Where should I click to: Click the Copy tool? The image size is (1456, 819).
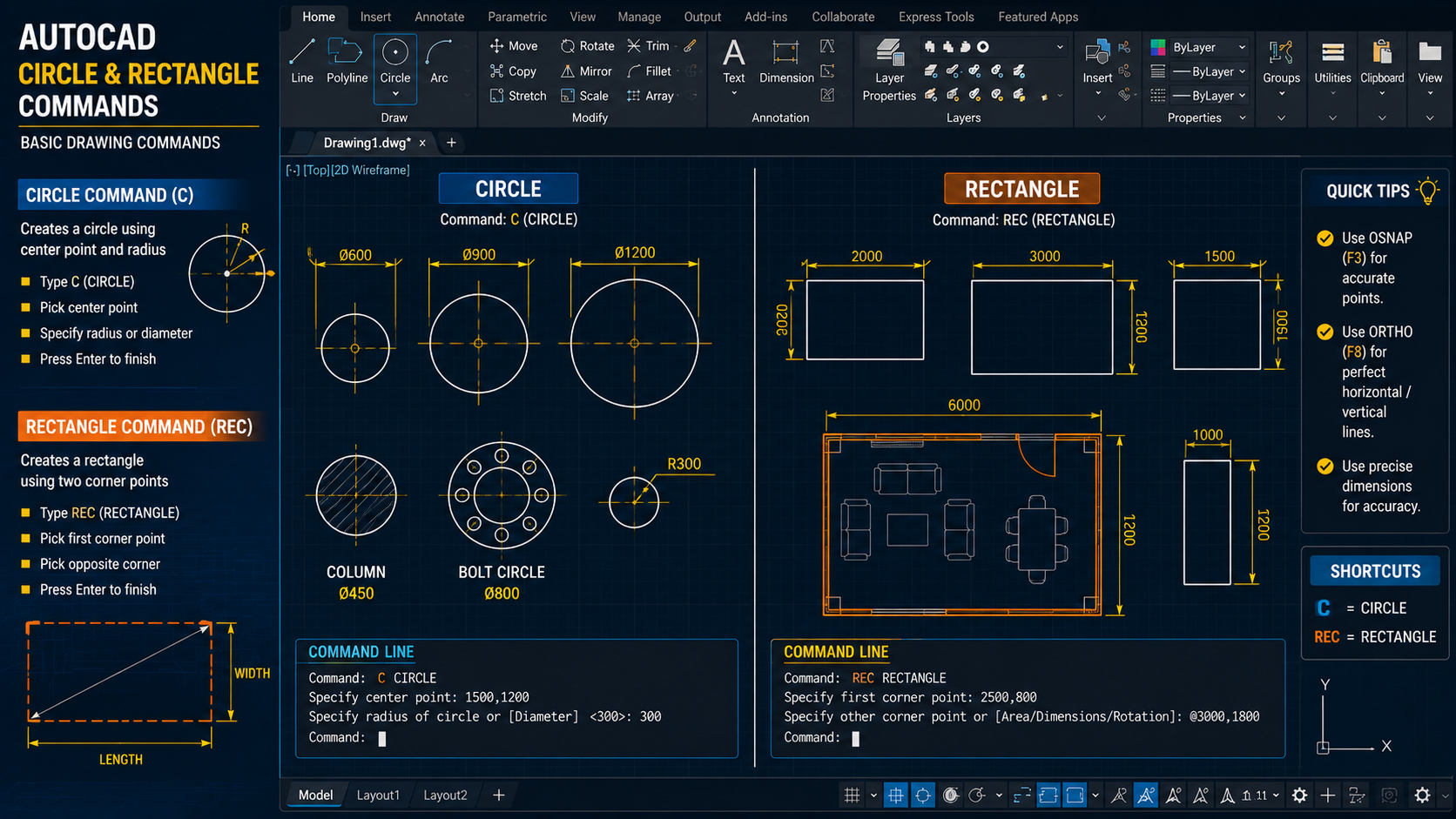[513, 71]
